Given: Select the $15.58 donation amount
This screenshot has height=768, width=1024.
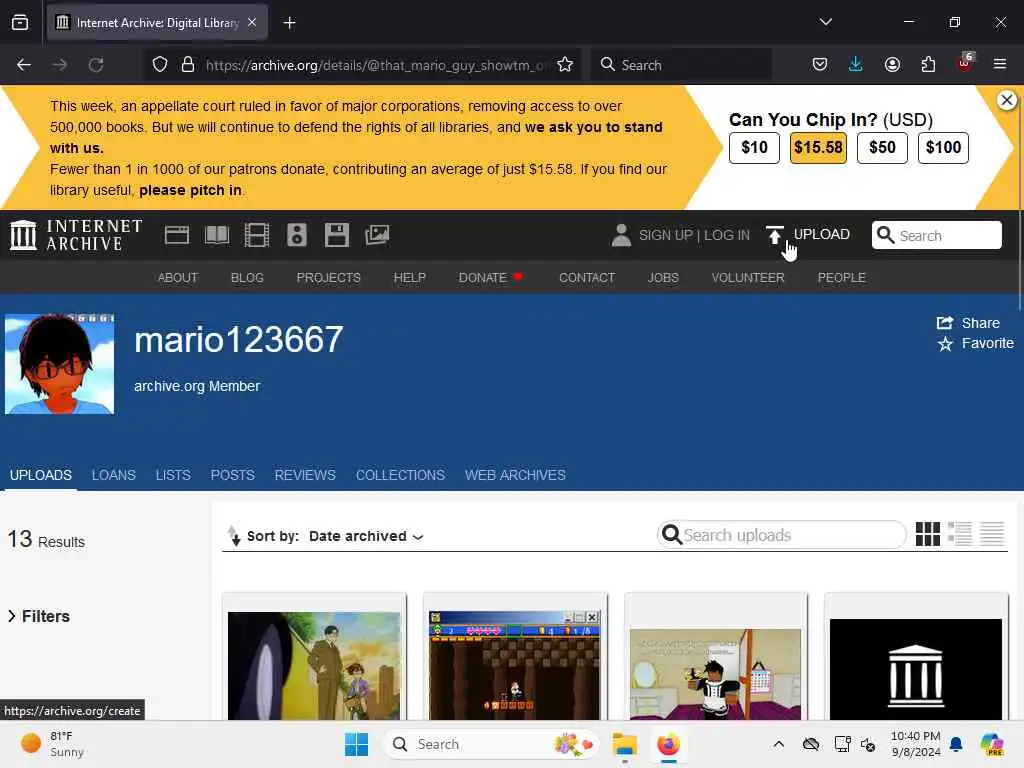Looking at the screenshot, I should pyautogui.click(x=818, y=148).
